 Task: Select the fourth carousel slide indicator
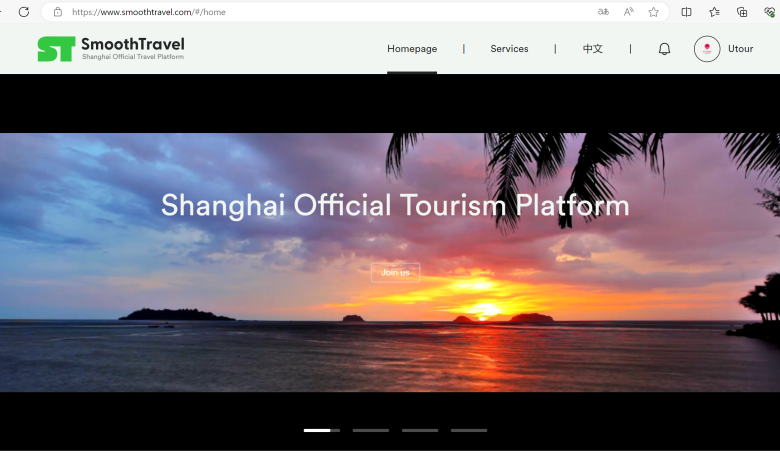tap(469, 430)
